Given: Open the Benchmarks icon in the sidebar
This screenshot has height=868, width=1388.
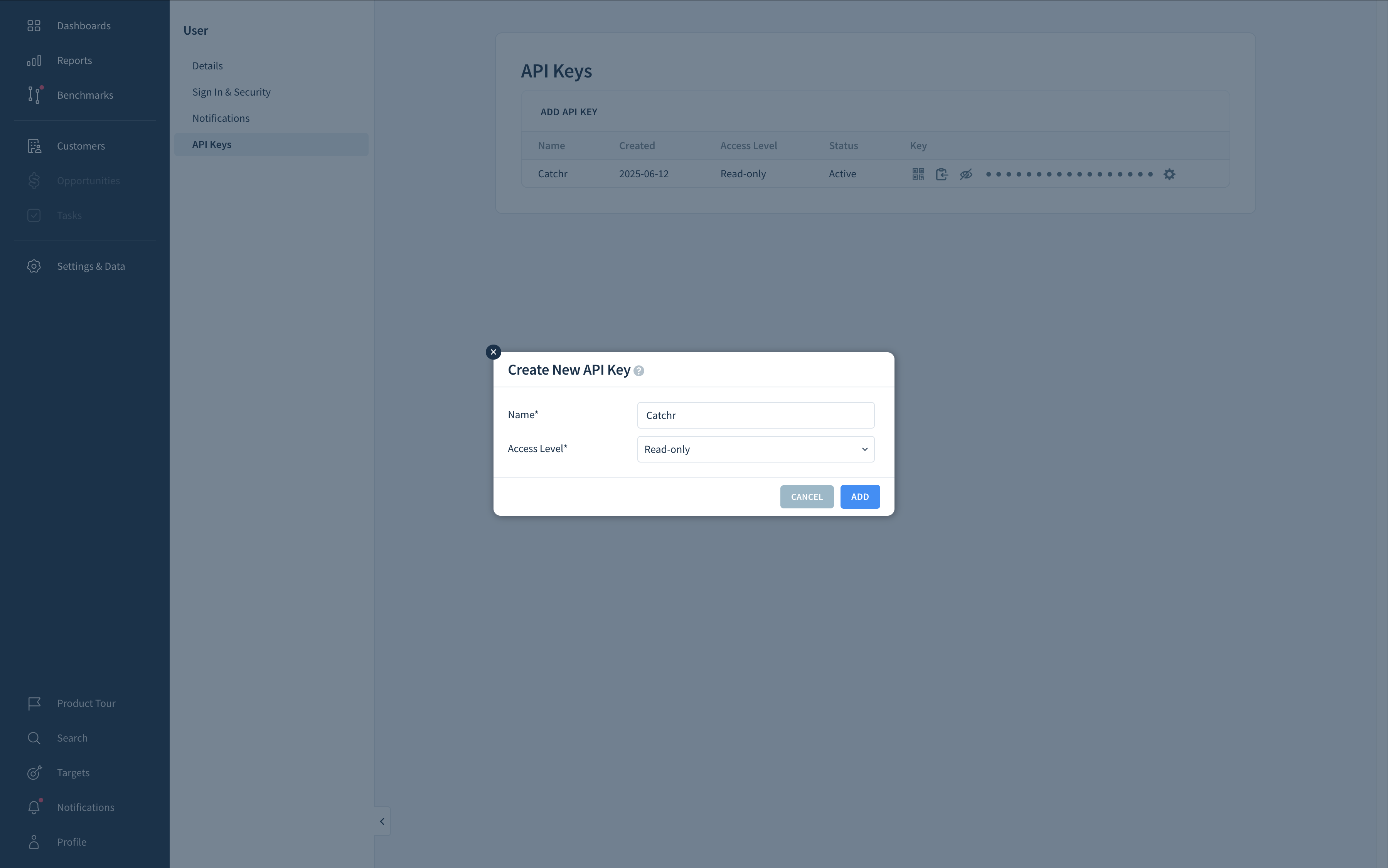Looking at the screenshot, I should pos(34,95).
